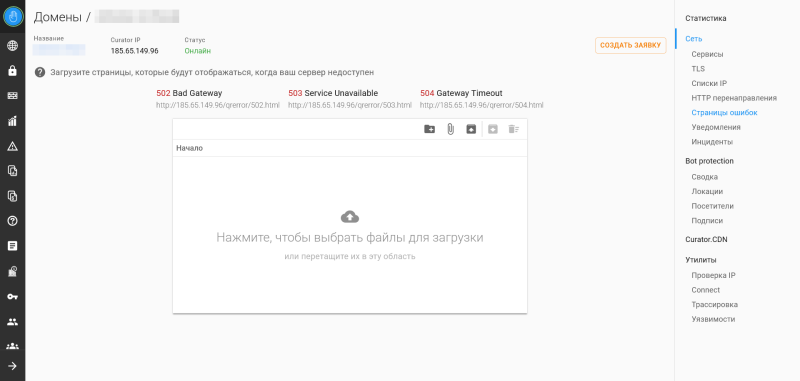Image resolution: width=800 pixels, height=381 pixels.
Task: Click the bar chart icon in sidebar
Action: click(12, 121)
